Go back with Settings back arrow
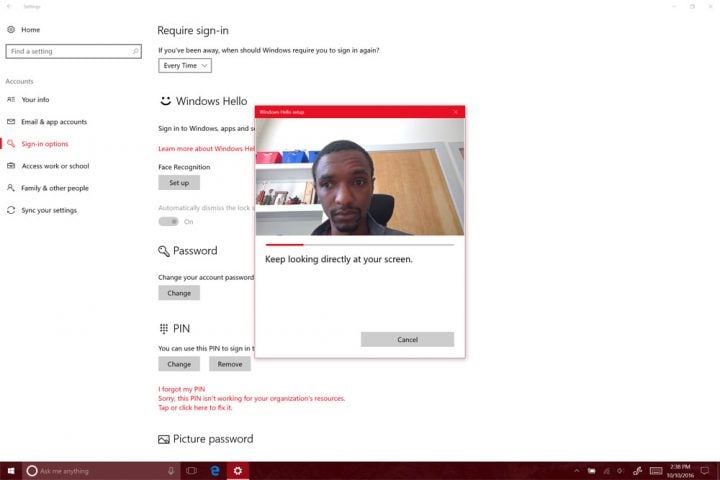 click(x=9, y=6)
